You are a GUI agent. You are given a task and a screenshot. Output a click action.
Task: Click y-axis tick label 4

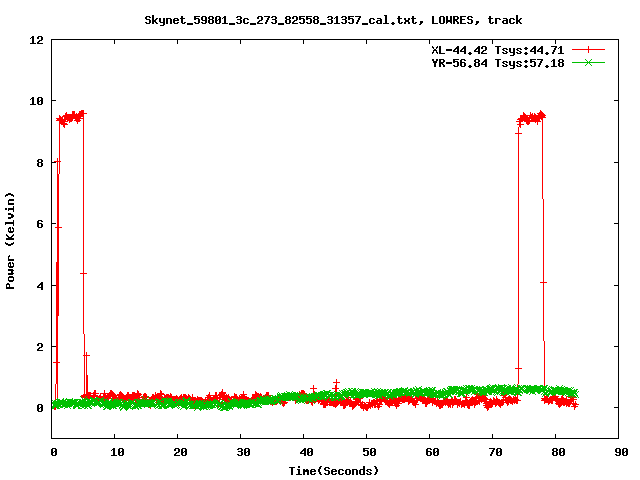click(x=40, y=286)
